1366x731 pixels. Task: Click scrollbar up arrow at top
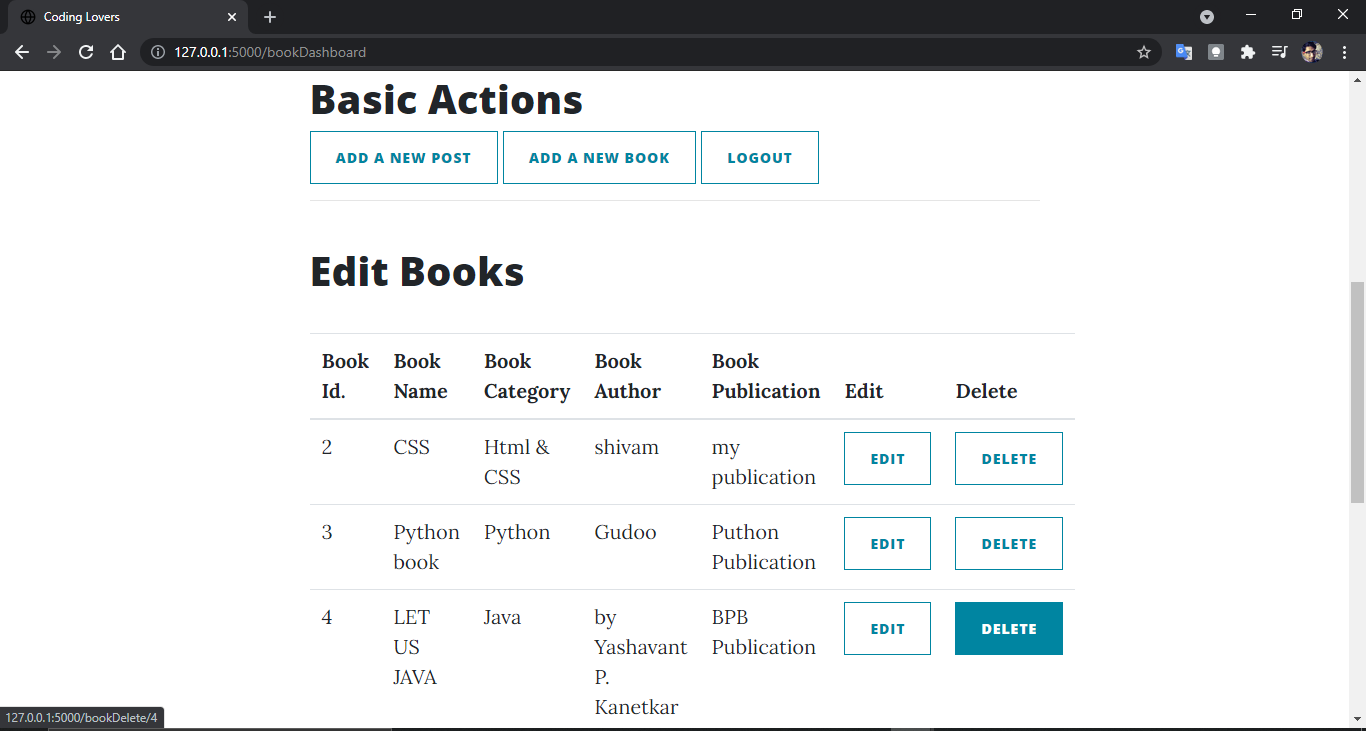coord(1357,80)
